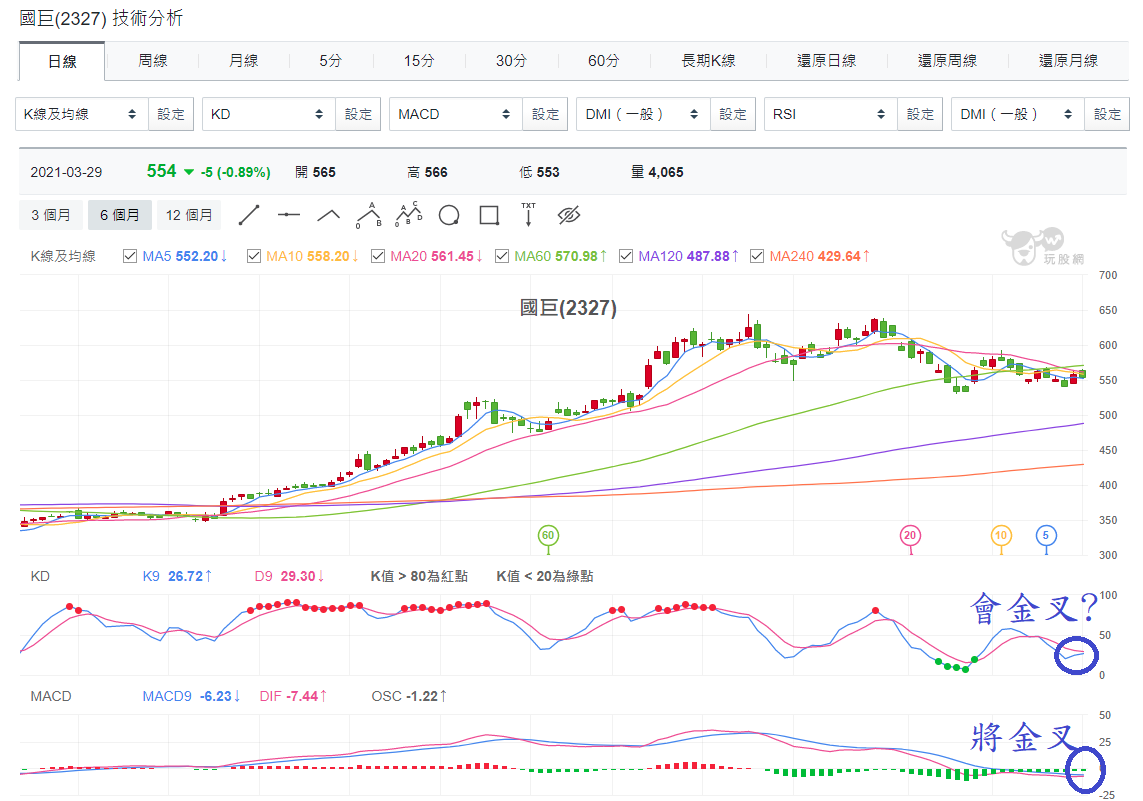Click the date 2021-03-29
Viewport: 1143px width, 801px height.
point(66,173)
